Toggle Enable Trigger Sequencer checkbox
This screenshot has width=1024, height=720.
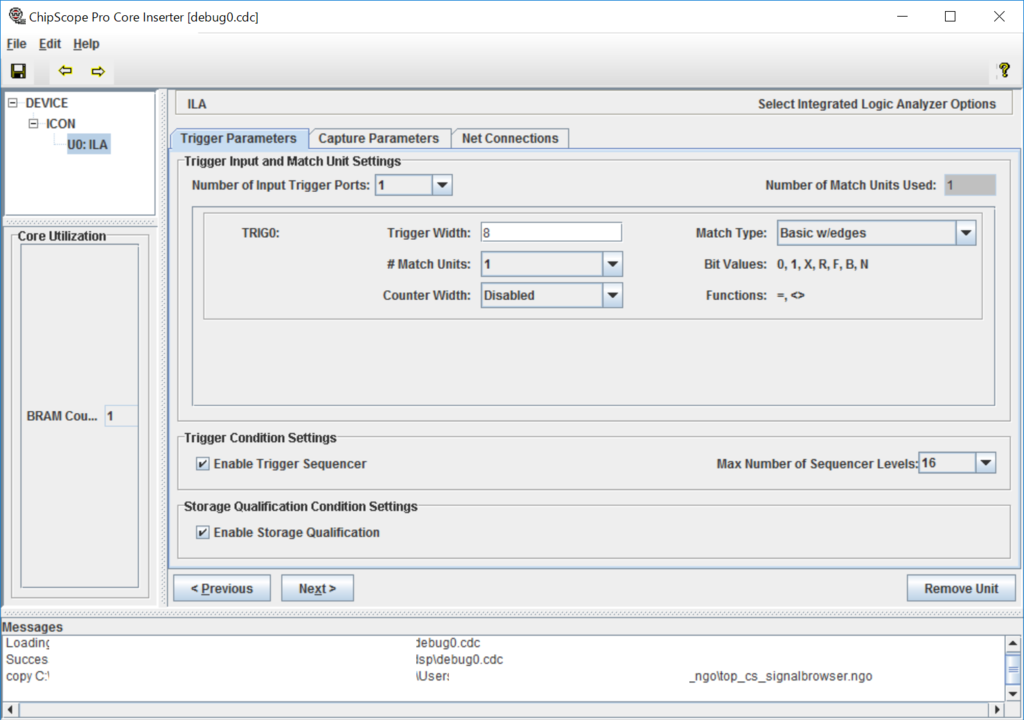tap(202, 463)
